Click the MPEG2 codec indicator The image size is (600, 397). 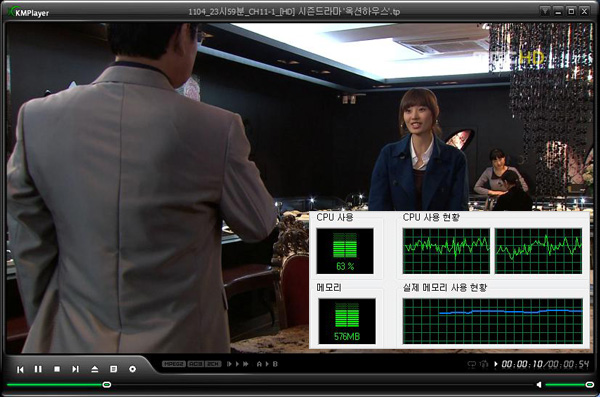click(174, 364)
